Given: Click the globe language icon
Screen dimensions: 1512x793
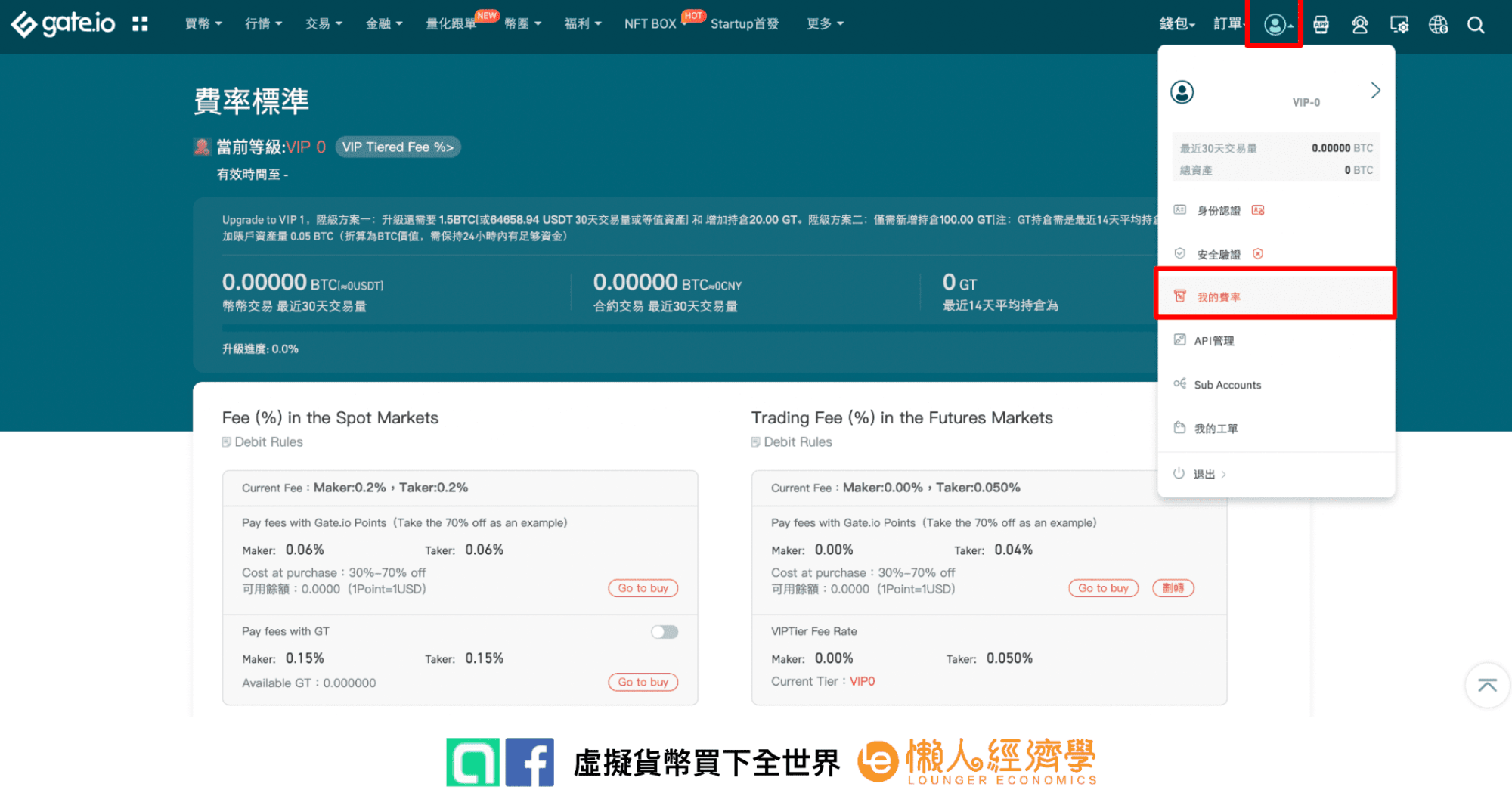Looking at the screenshot, I should (1438, 25).
